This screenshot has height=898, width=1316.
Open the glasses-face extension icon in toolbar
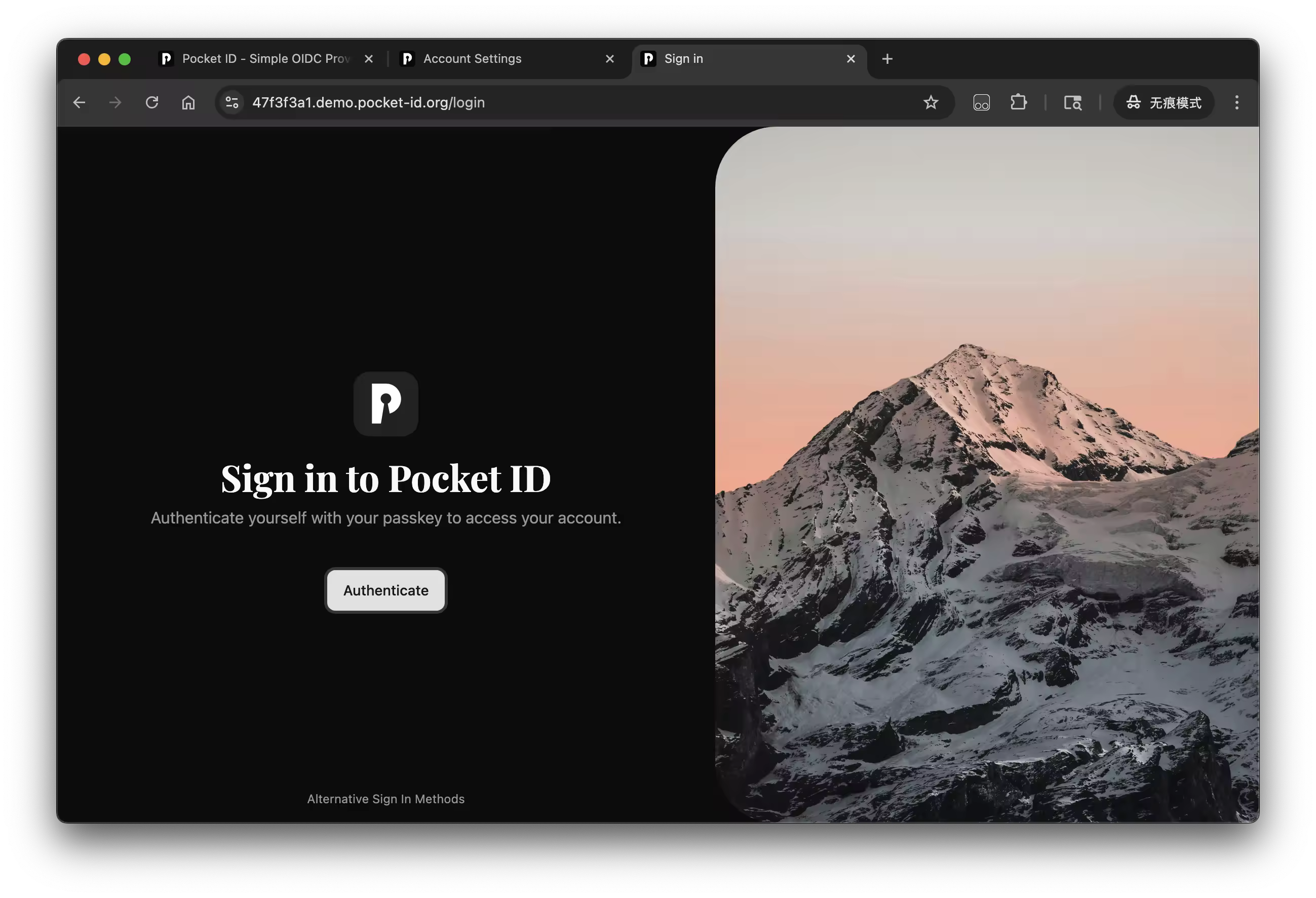(x=981, y=102)
